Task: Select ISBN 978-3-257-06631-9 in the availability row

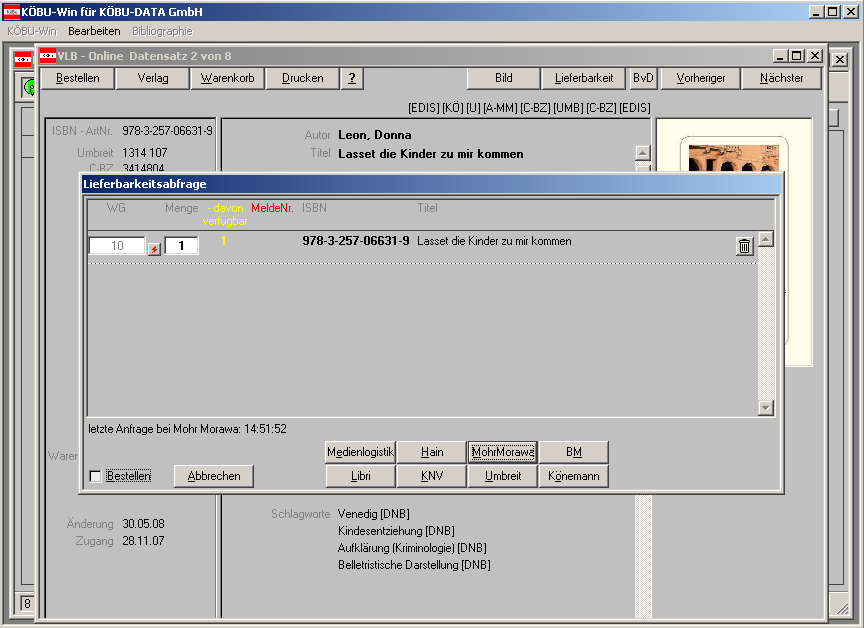Action: [x=356, y=241]
